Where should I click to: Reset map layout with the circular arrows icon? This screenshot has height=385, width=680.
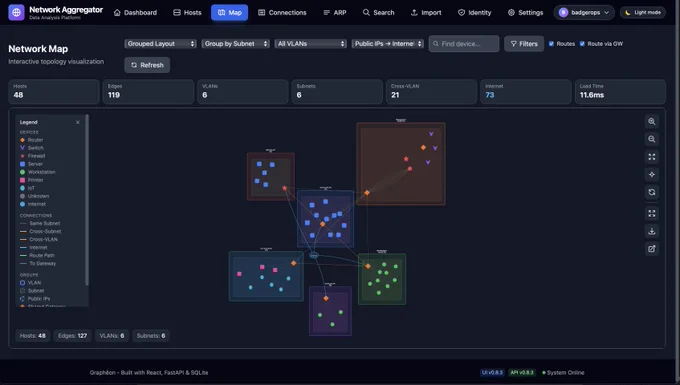(651, 192)
